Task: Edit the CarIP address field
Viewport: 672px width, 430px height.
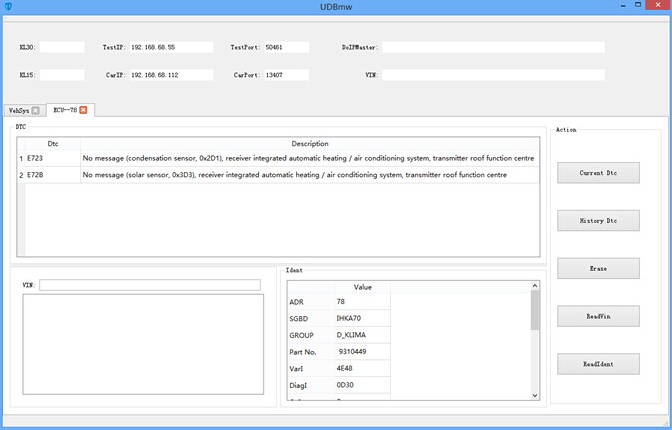Action: point(171,75)
